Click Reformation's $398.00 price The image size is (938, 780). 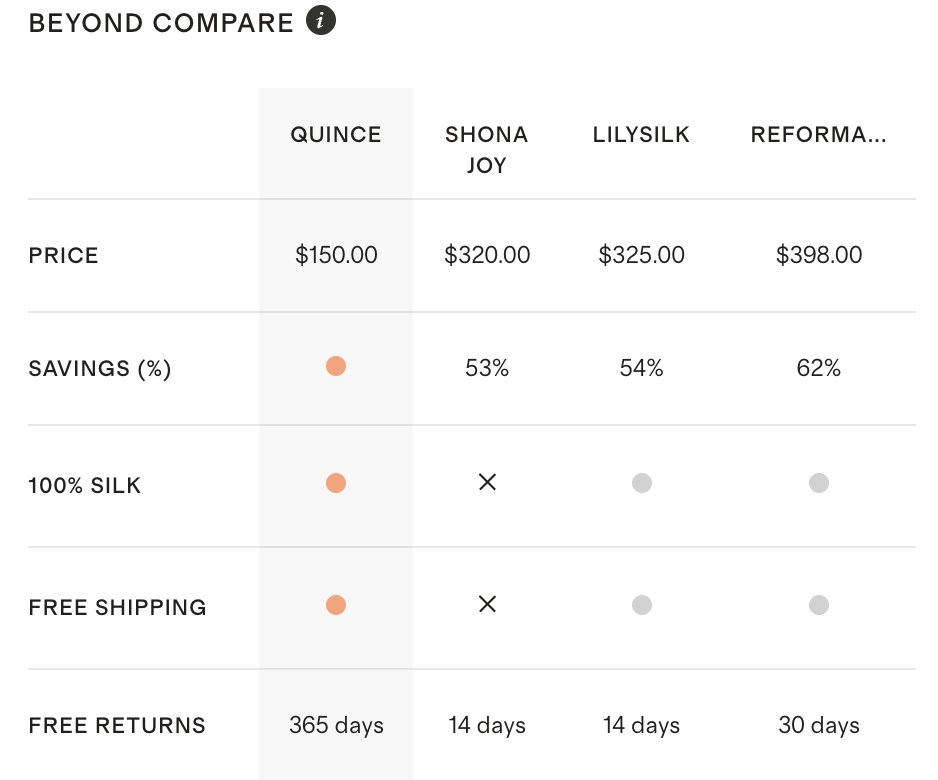[x=819, y=255]
